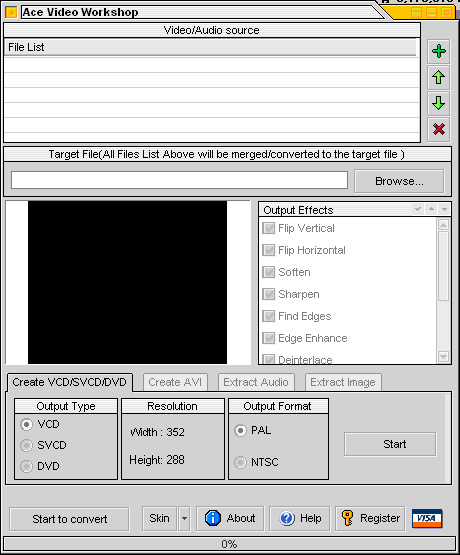Choose the NTSC output format

point(241,462)
